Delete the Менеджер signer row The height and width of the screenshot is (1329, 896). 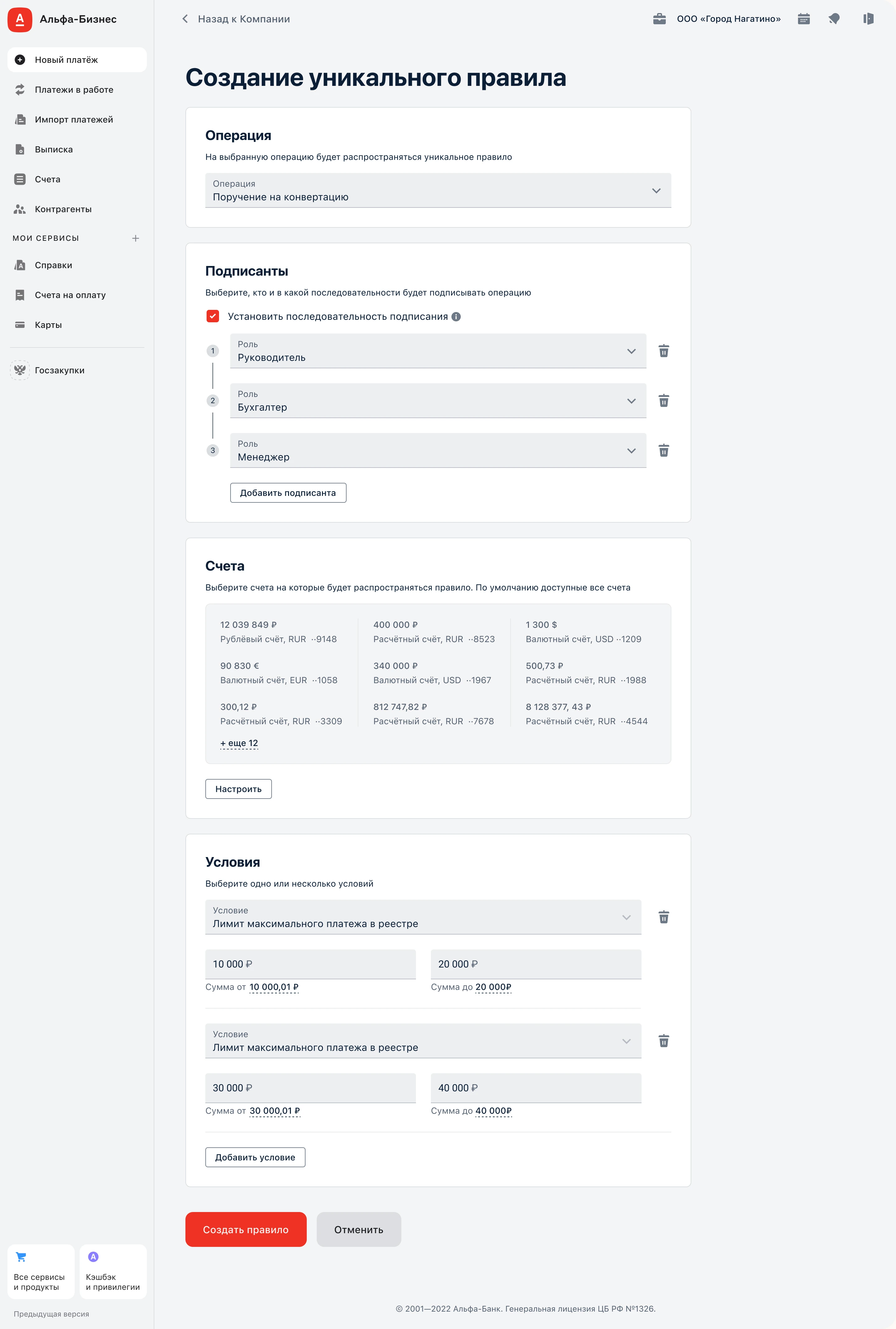pyautogui.click(x=663, y=451)
